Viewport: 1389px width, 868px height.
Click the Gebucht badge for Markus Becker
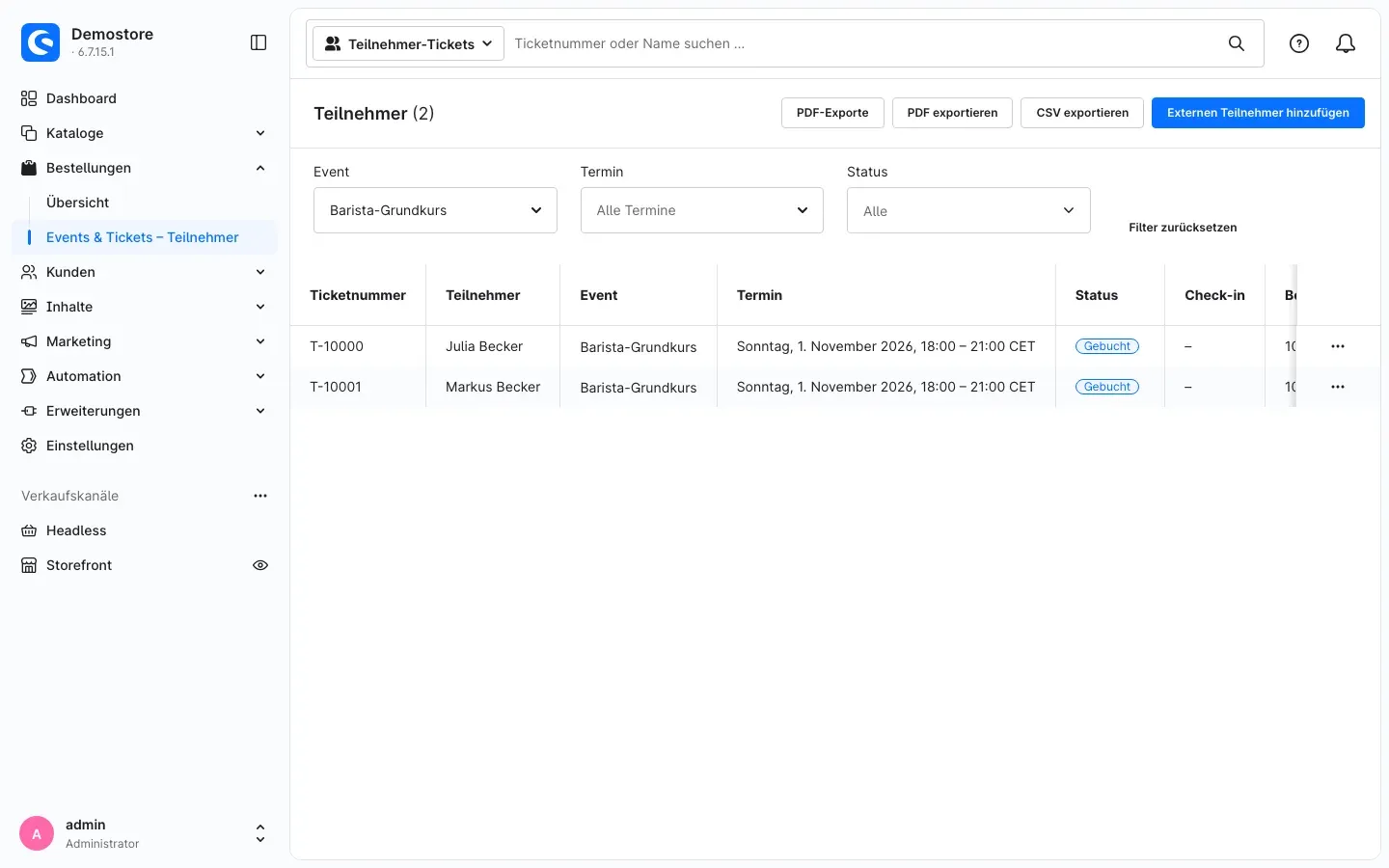(x=1107, y=387)
